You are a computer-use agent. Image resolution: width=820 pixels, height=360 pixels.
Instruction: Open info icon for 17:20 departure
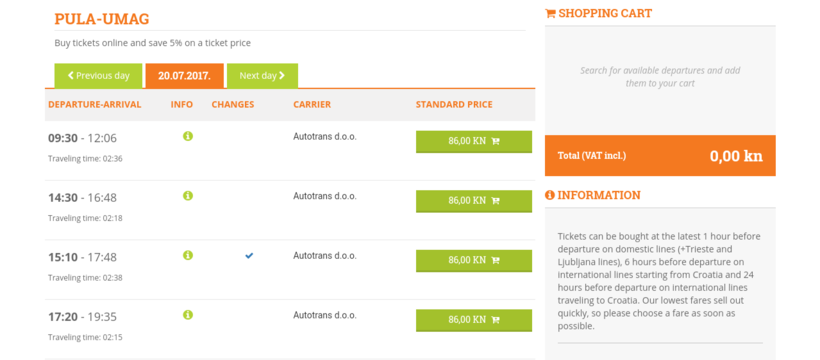point(188,315)
